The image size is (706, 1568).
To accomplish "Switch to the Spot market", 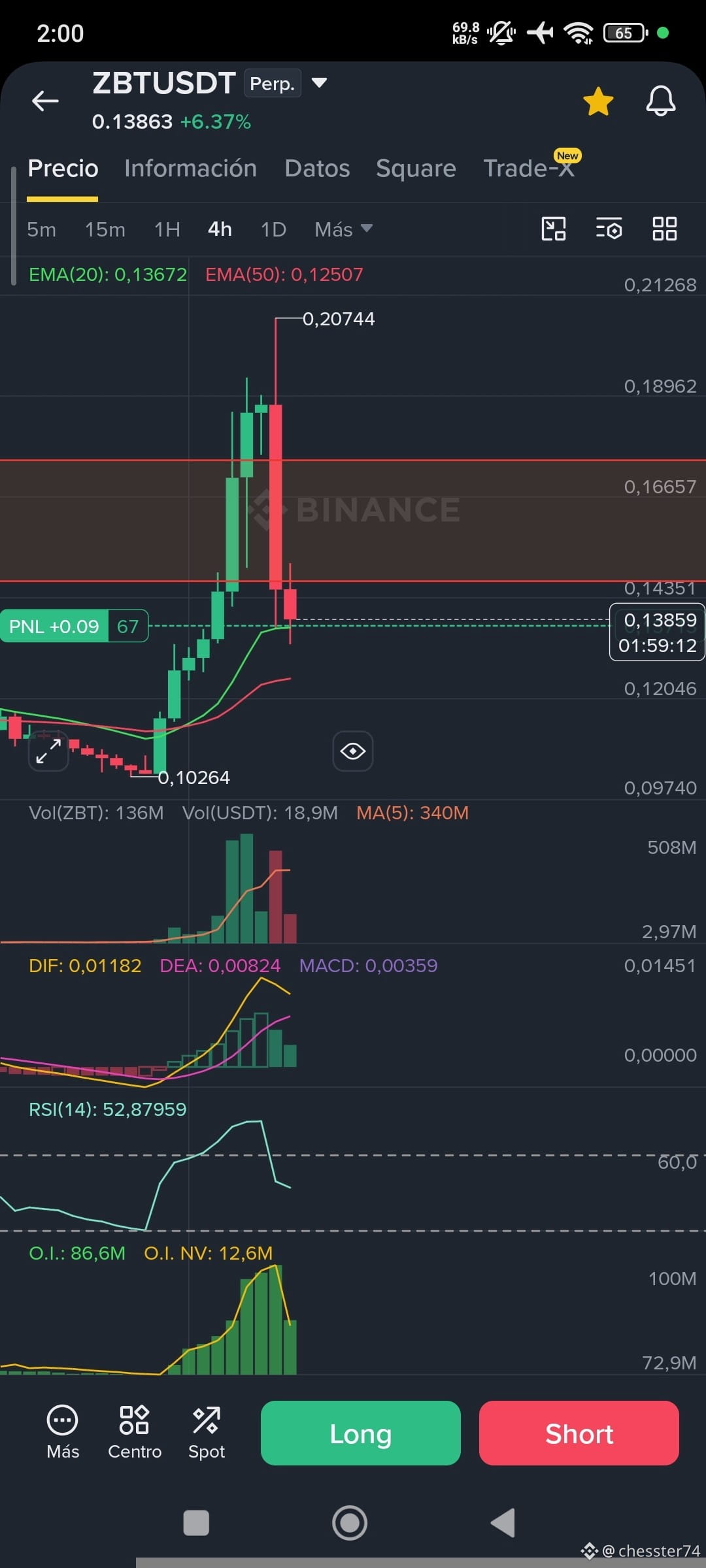I will coord(207,1433).
